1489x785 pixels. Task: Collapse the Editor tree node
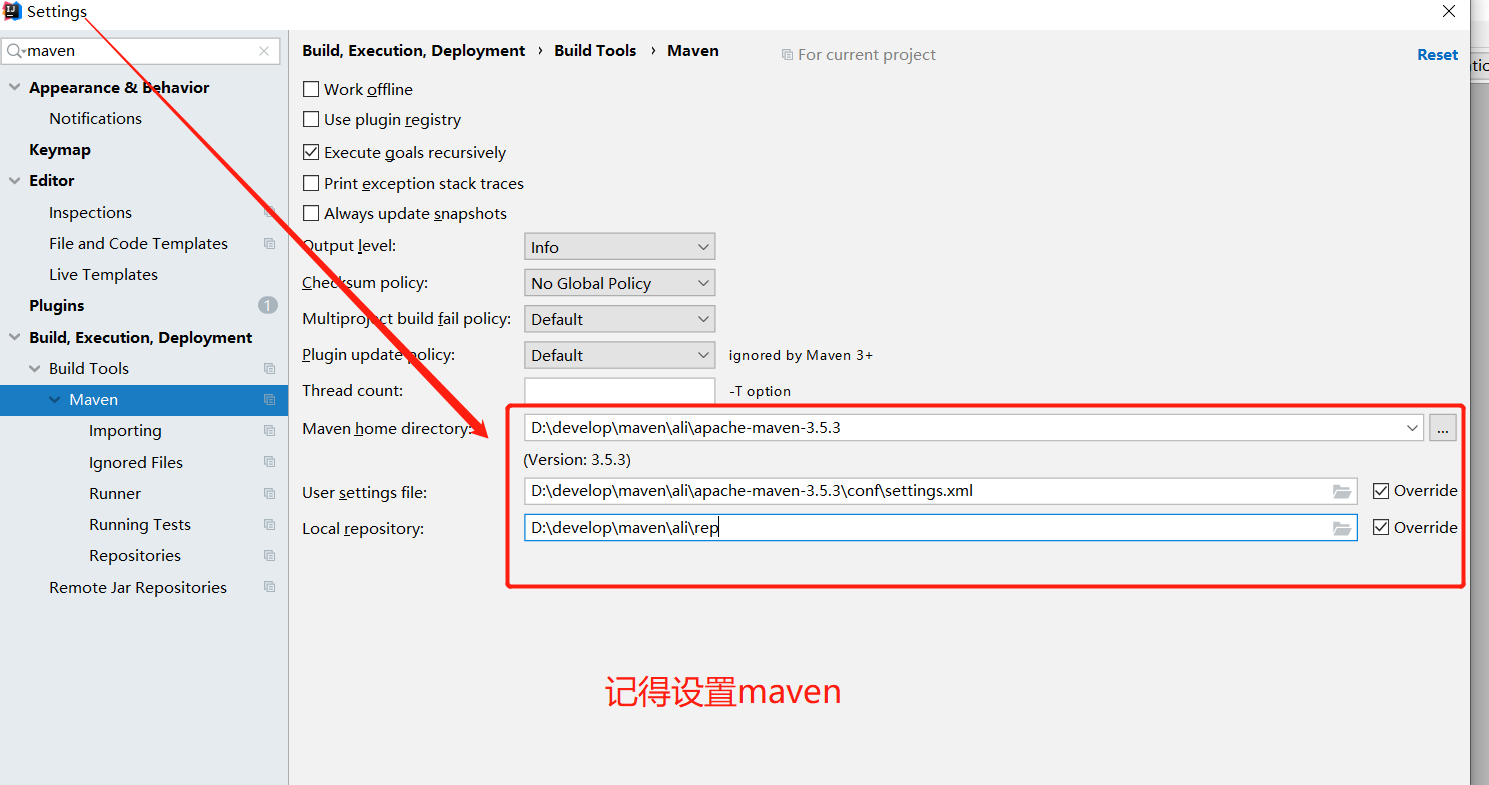click(x=14, y=180)
